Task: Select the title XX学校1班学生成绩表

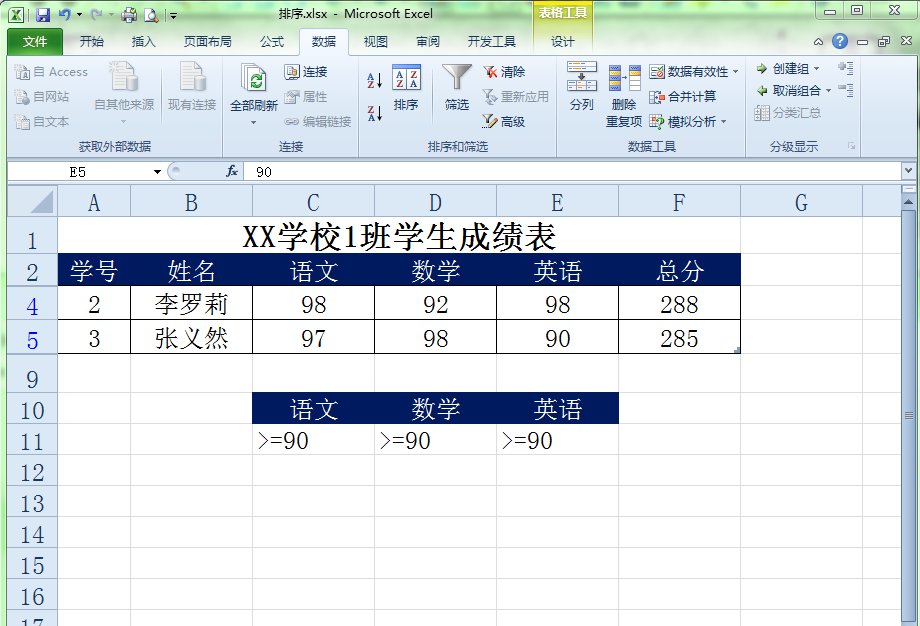Action: 399,236
